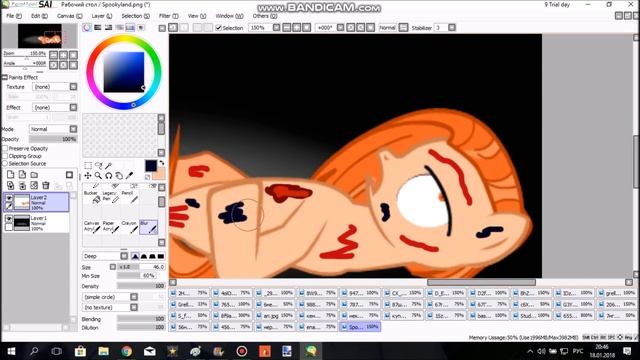Select the rectangular selection tool
Screen dimensions: 640x360
pyautogui.click(x=88, y=165)
